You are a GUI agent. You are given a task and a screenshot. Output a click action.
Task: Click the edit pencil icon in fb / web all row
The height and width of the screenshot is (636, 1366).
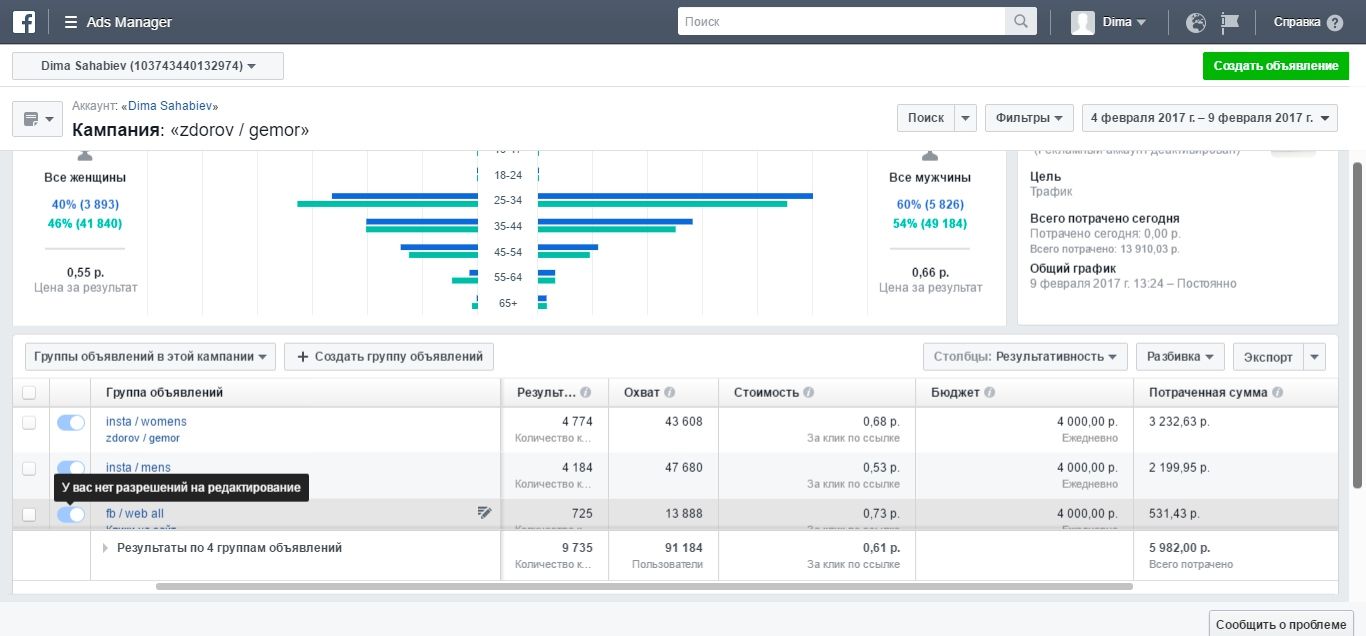[x=485, y=513]
